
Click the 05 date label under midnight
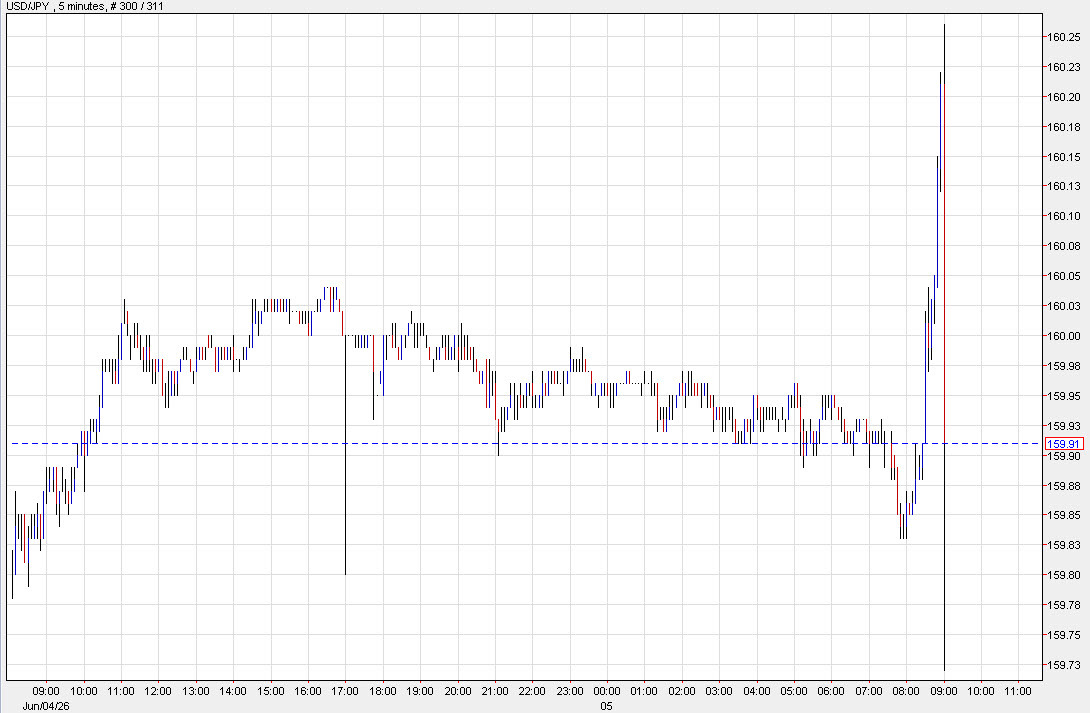606,706
